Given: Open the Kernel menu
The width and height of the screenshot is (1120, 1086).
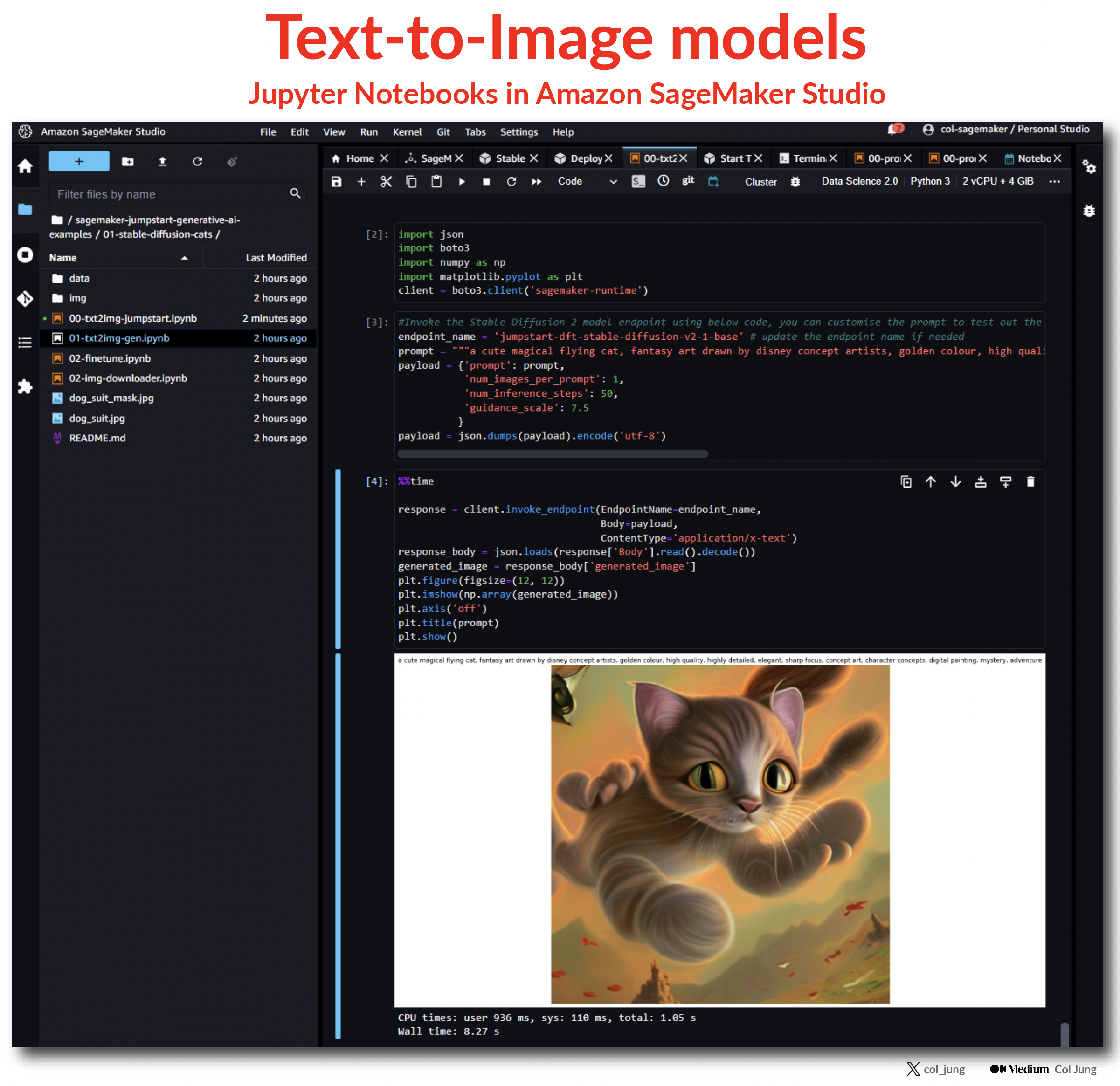Looking at the screenshot, I should coord(407,132).
